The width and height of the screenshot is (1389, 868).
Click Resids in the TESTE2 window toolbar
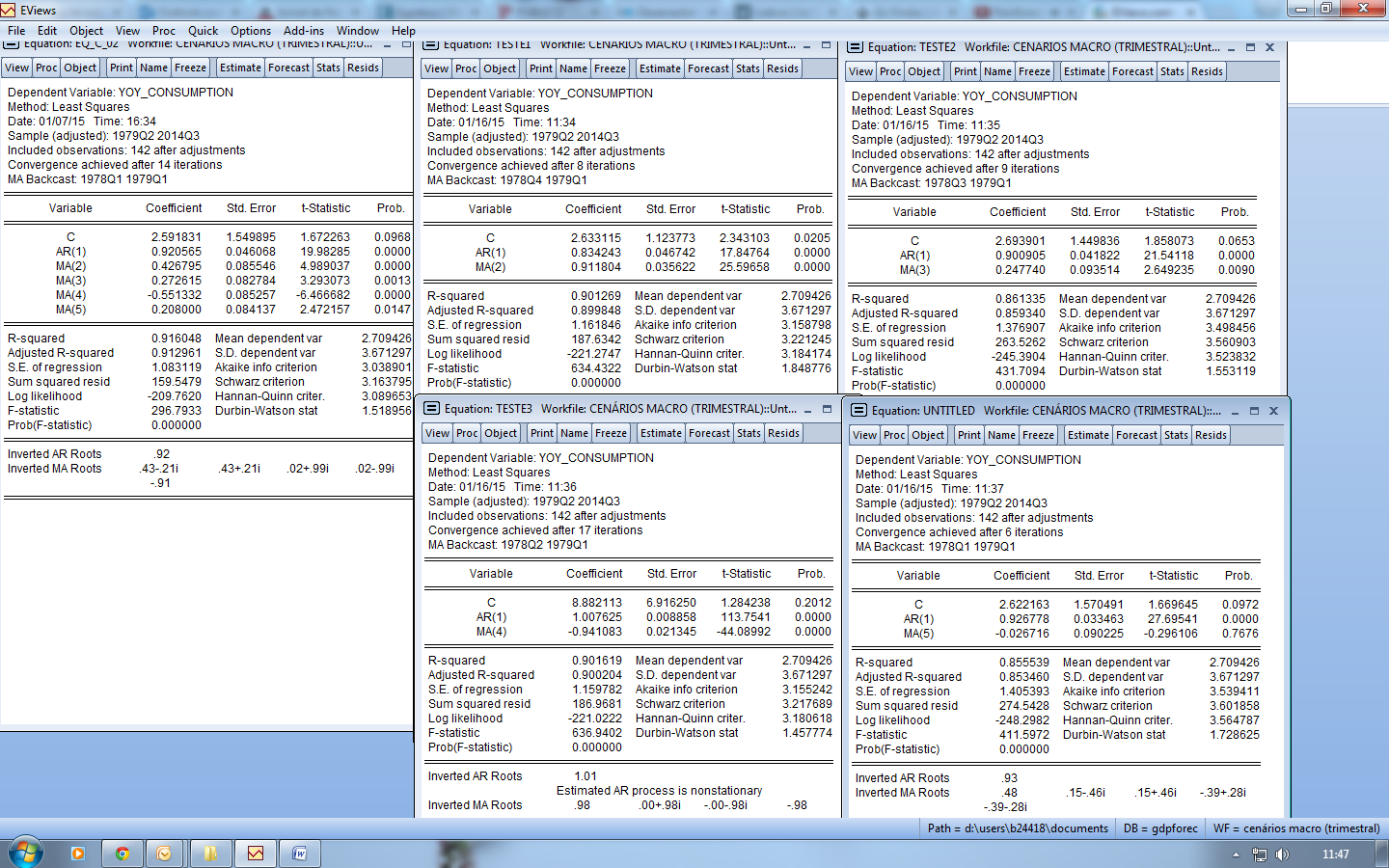click(x=1207, y=71)
